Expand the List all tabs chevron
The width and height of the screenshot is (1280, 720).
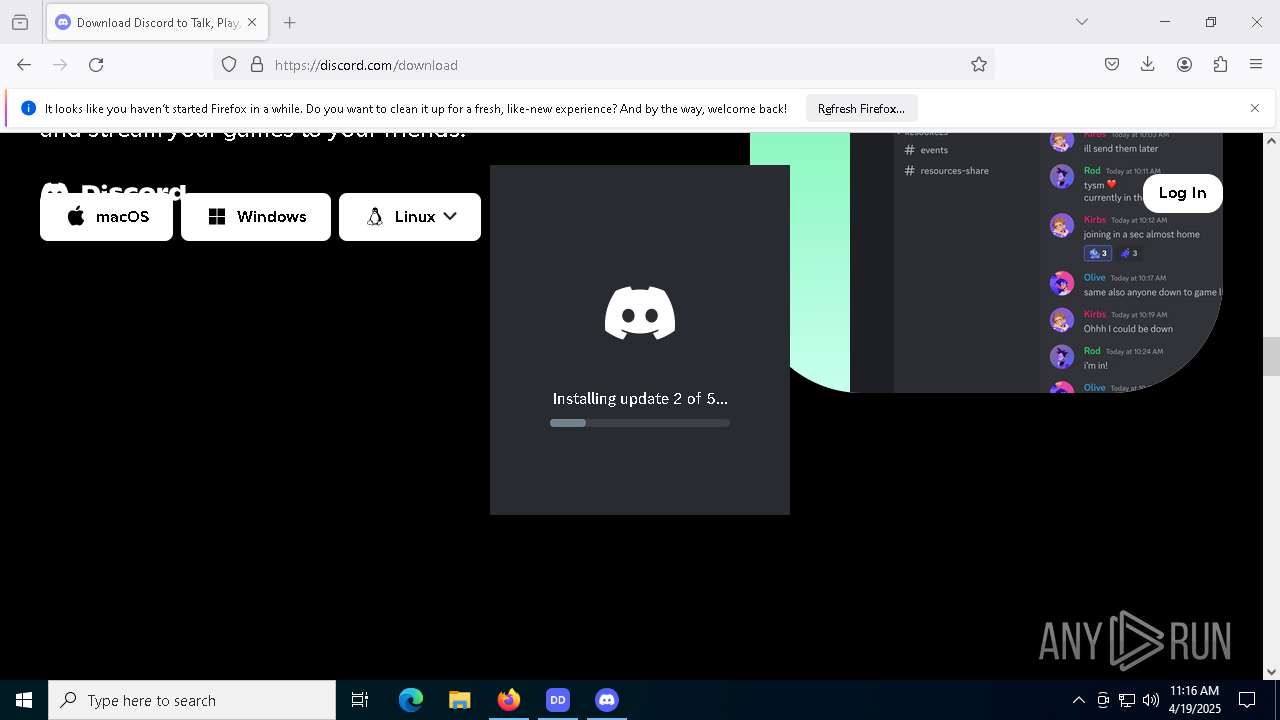pos(1082,22)
